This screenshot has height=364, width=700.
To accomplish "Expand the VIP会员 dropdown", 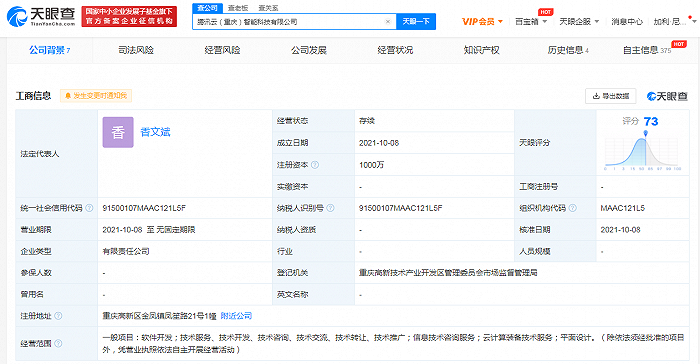I will click(x=483, y=21).
